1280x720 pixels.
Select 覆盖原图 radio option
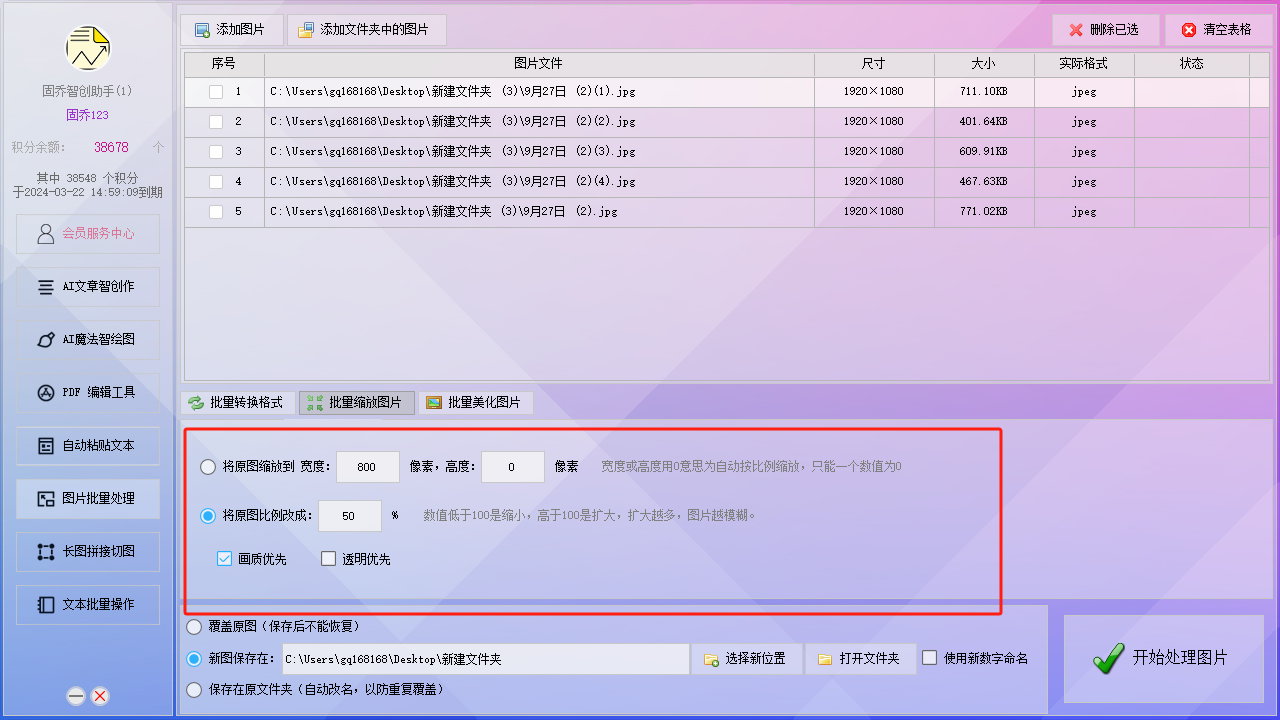pos(194,627)
